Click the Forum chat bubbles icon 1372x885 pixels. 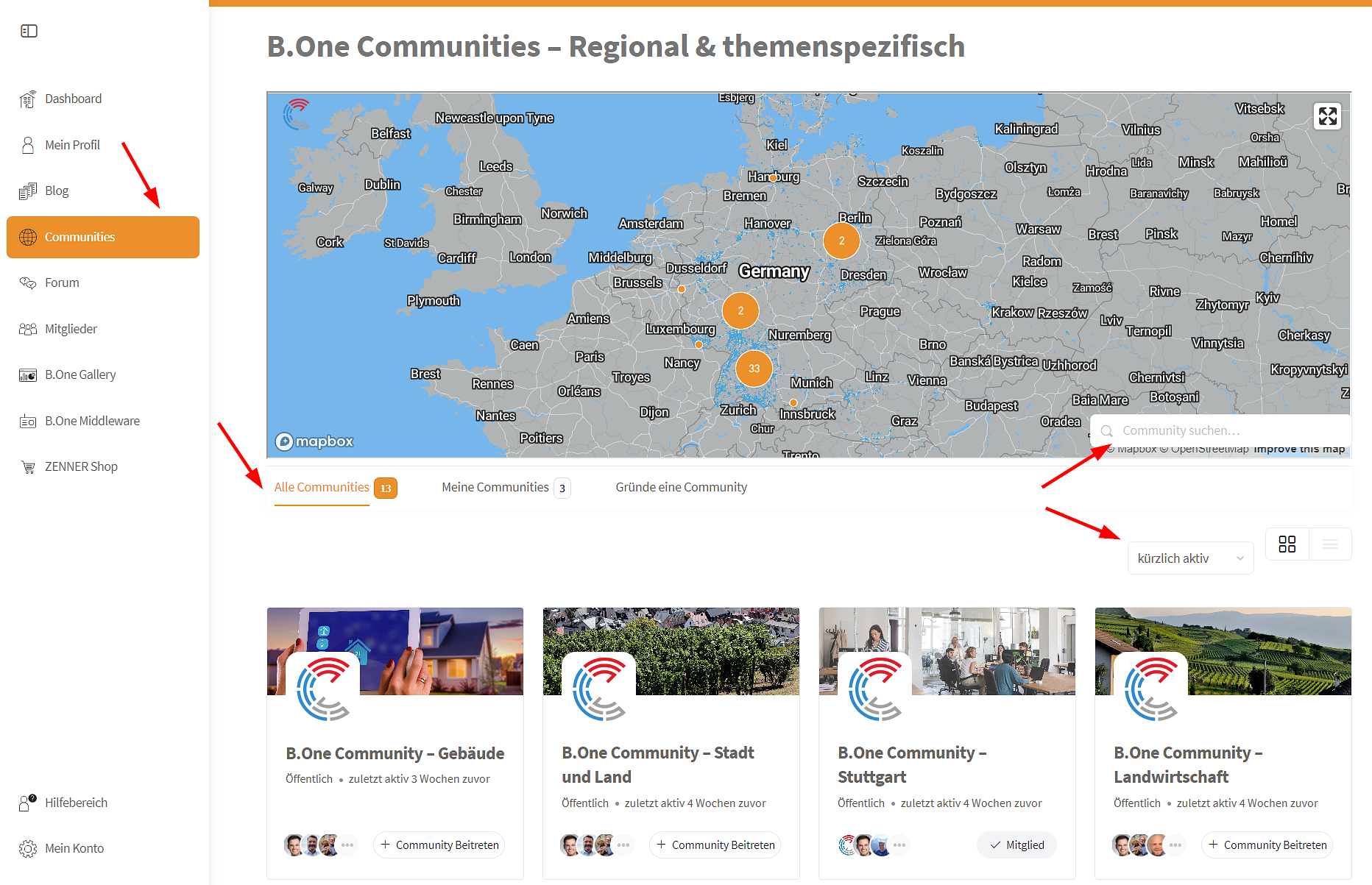28,282
